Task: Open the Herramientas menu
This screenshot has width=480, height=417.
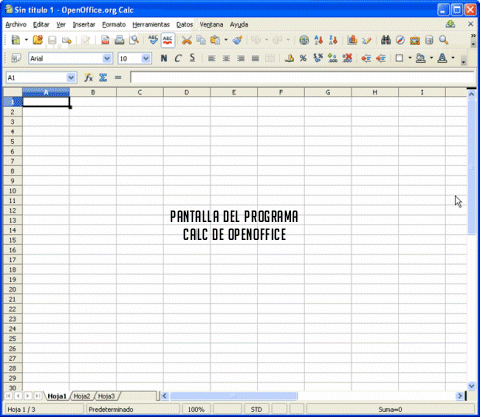Action: click(151, 25)
